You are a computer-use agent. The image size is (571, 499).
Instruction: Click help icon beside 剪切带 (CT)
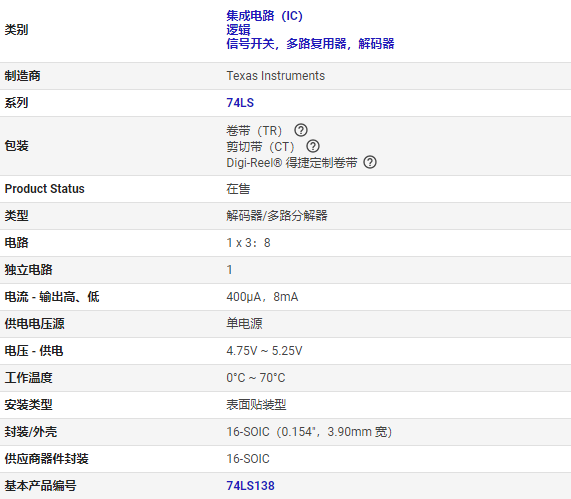(x=313, y=146)
